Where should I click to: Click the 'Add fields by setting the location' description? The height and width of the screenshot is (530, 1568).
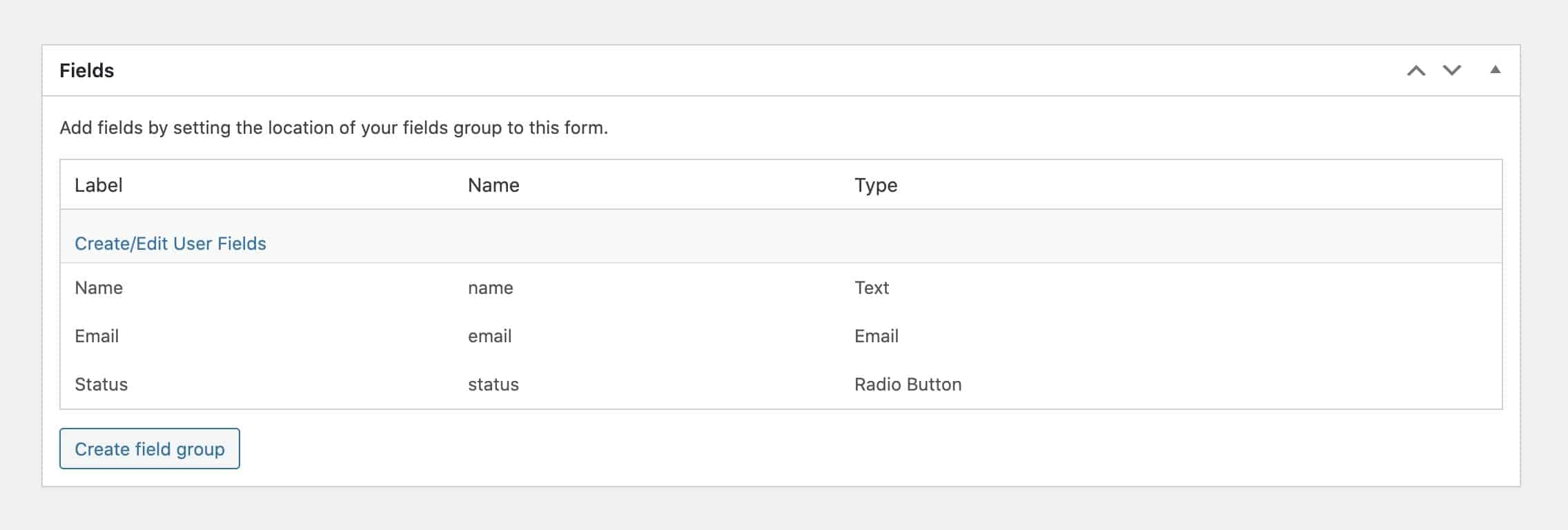[333, 128]
